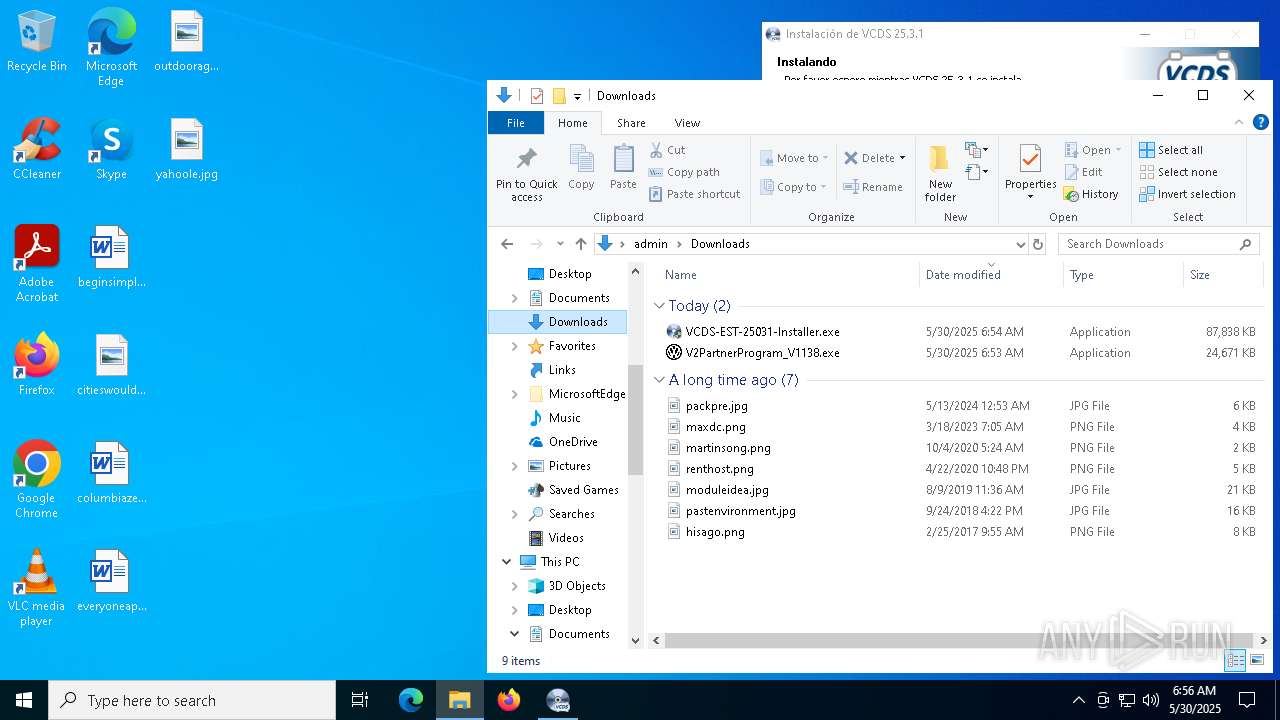Switch to large icons view button
This screenshot has height=720, width=1280.
pos(1257,660)
